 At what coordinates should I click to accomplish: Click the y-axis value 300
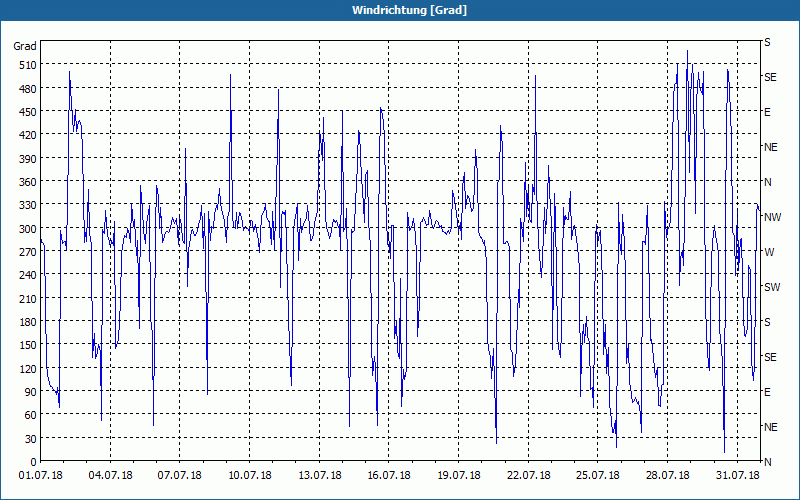[28, 229]
